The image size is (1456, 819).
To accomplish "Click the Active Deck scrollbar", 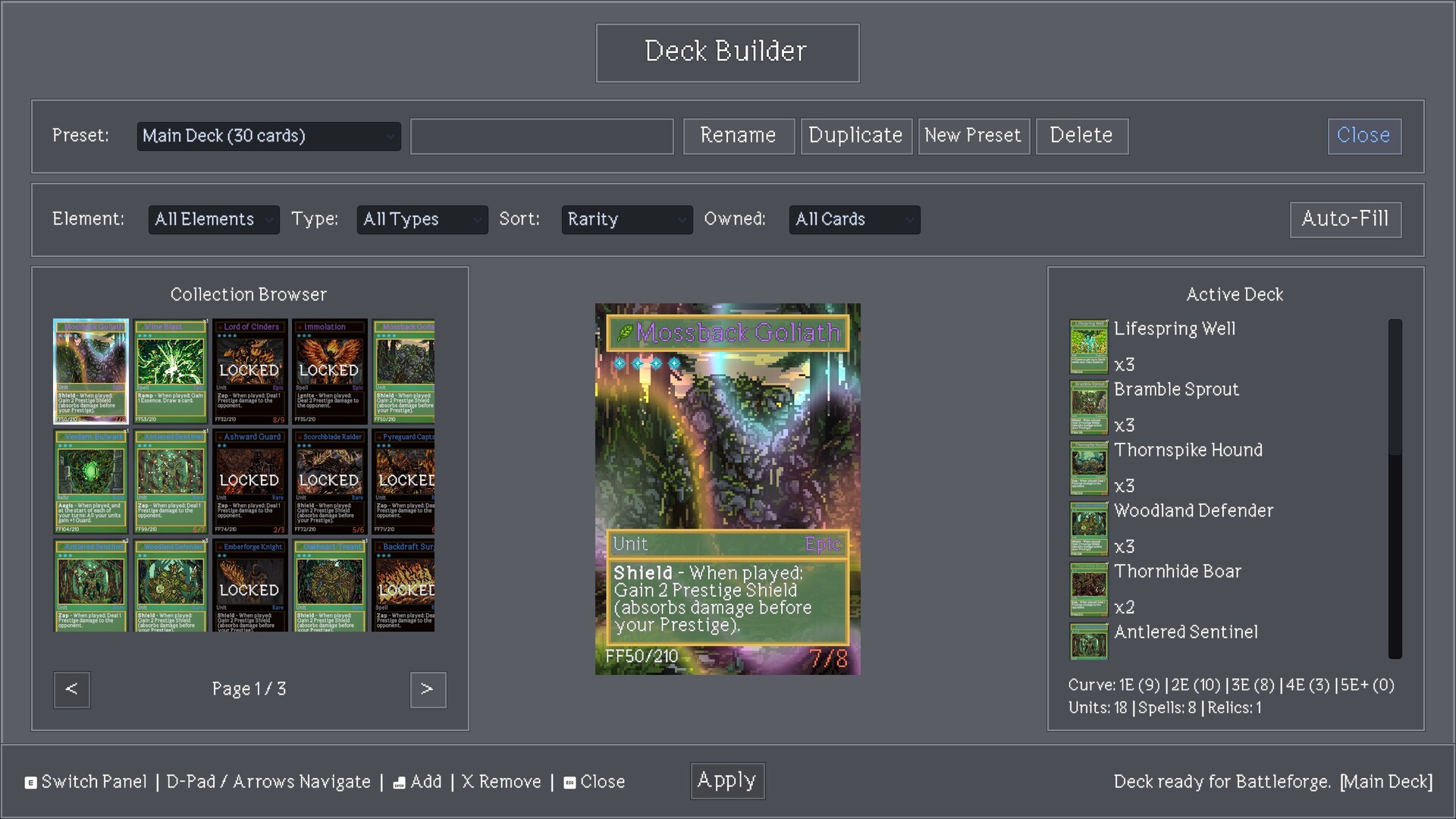I will pyautogui.click(x=1395, y=488).
